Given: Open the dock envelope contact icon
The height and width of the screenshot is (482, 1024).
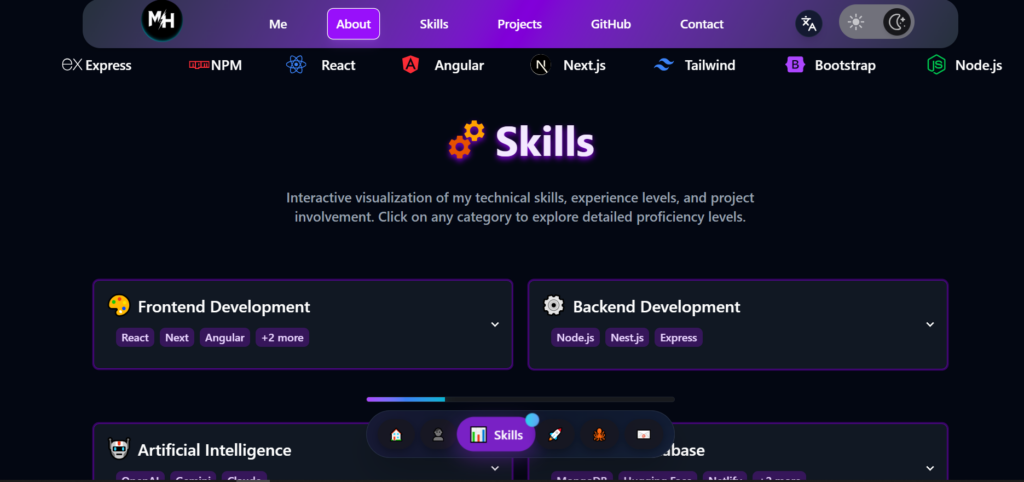Looking at the screenshot, I should coord(643,435).
